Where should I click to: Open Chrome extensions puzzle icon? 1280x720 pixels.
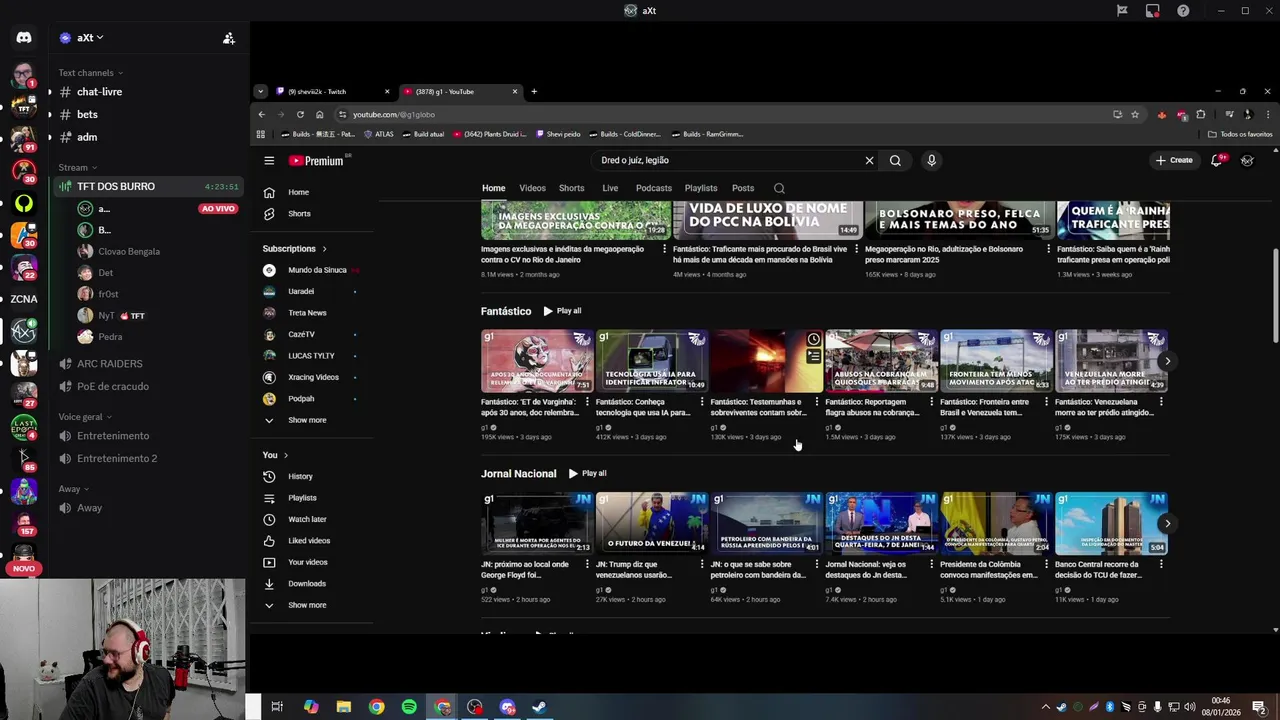[x=1200, y=114]
